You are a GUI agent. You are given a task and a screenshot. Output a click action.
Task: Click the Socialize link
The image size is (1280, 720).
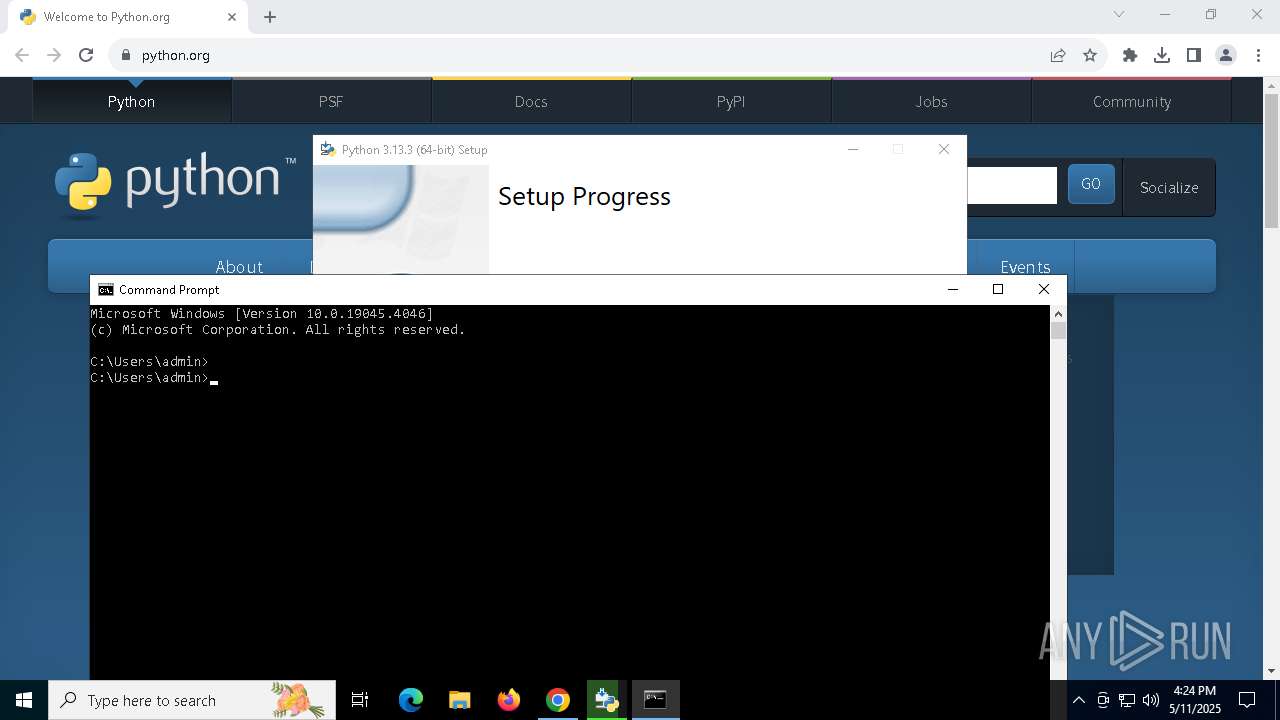[1169, 187]
